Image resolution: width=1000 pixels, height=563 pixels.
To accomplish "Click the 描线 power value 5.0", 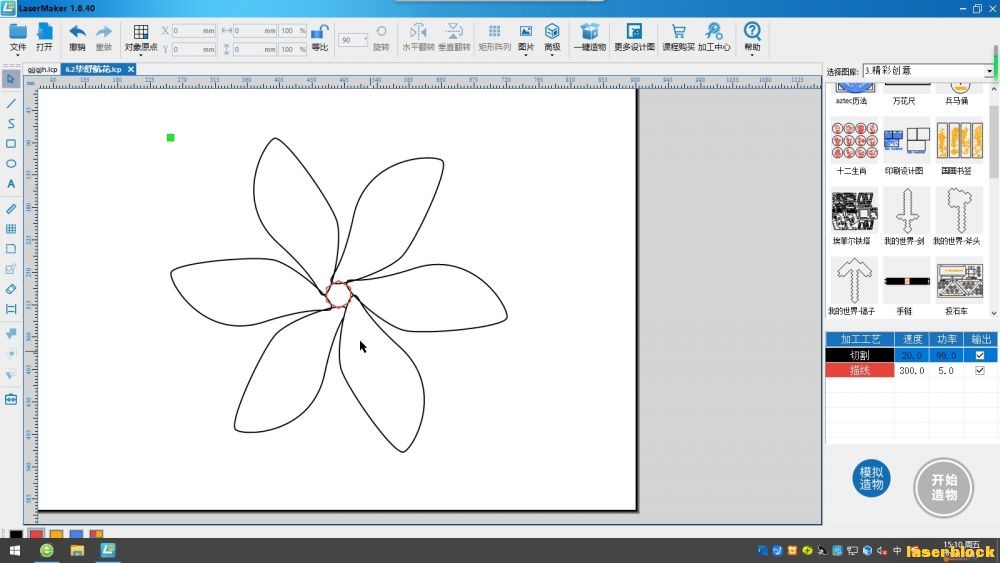I will coord(946,370).
